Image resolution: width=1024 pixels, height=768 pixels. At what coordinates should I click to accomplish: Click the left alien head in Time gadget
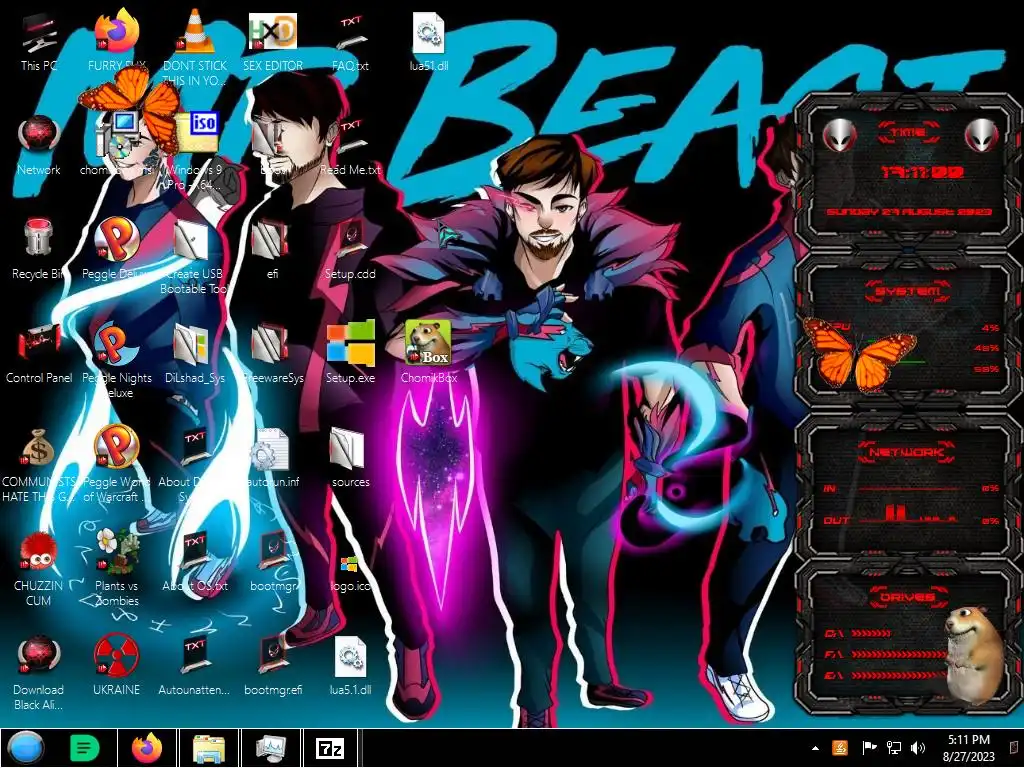[839, 136]
